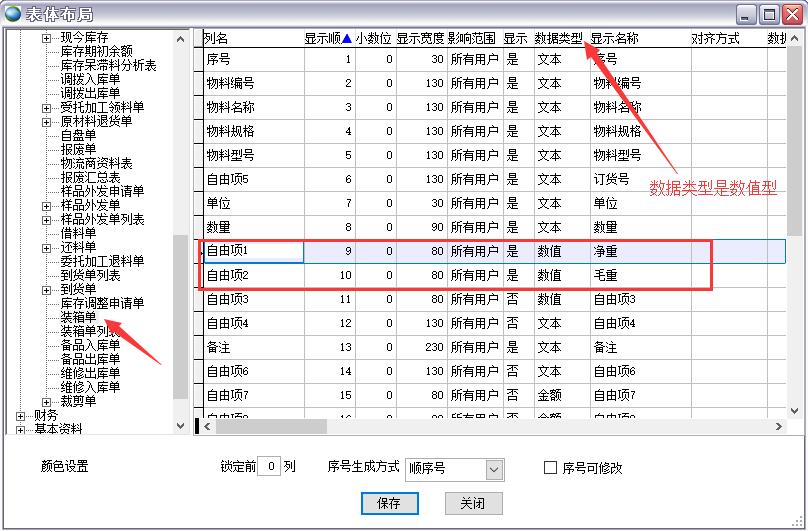Open the 序号生成方式 dropdown
Viewport: 808px width, 531px height.
494,468
